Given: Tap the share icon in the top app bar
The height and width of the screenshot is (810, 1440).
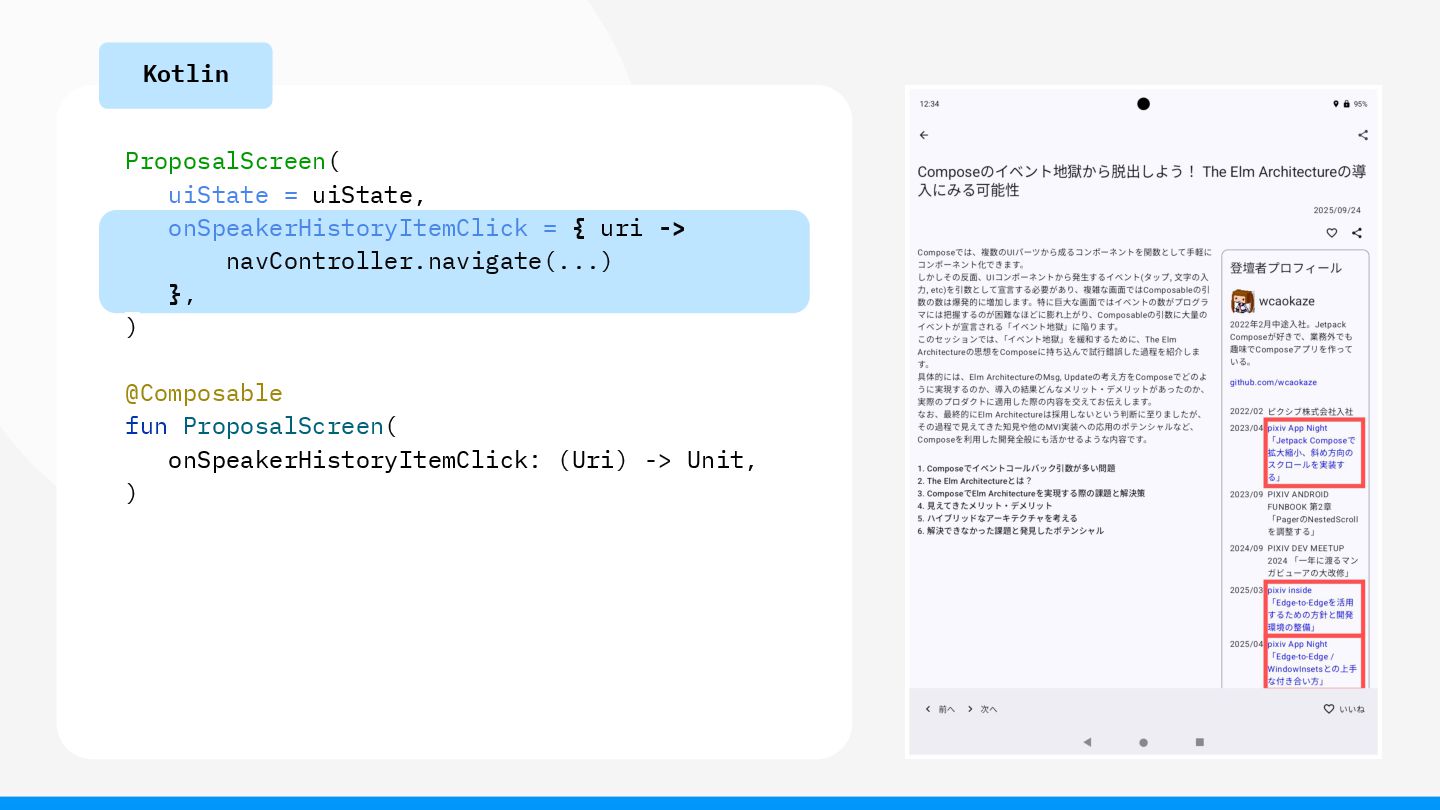Looking at the screenshot, I should pos(1363,135).
